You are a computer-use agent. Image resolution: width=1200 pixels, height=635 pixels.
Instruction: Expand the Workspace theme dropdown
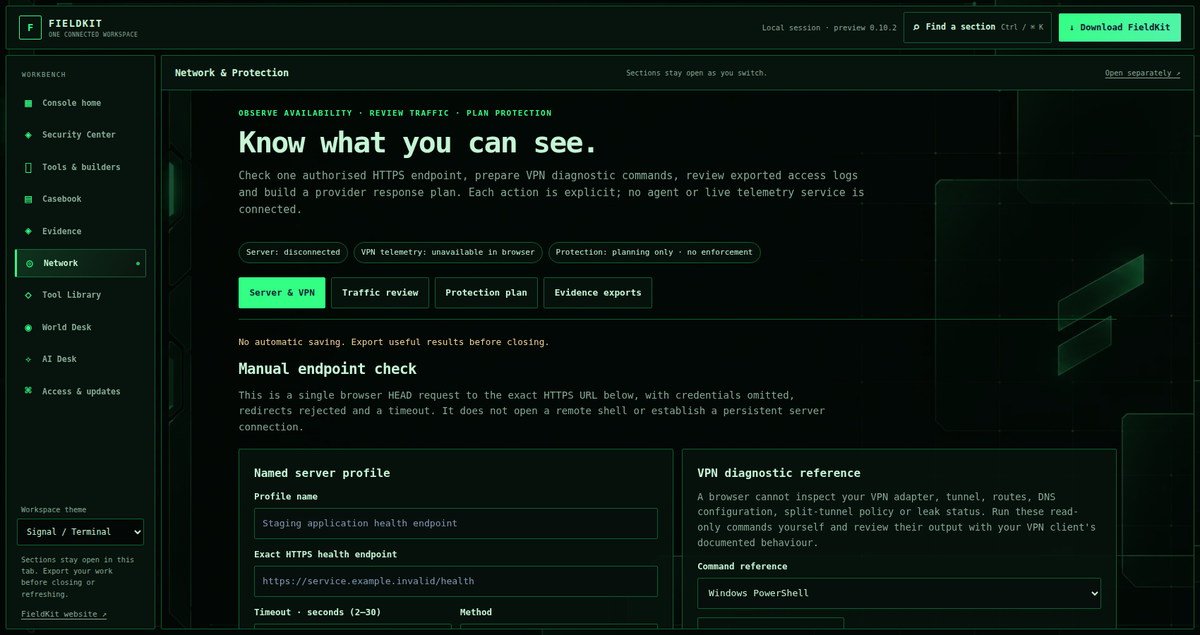click(x=80, y=532)
